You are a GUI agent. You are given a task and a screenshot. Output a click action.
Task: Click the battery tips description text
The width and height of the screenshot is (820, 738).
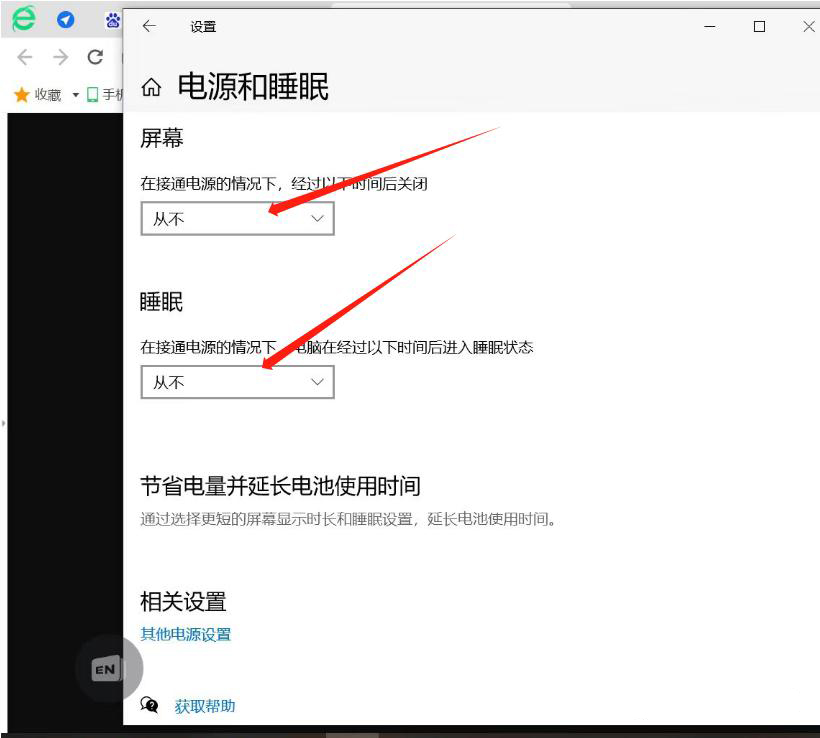[348, 519]
